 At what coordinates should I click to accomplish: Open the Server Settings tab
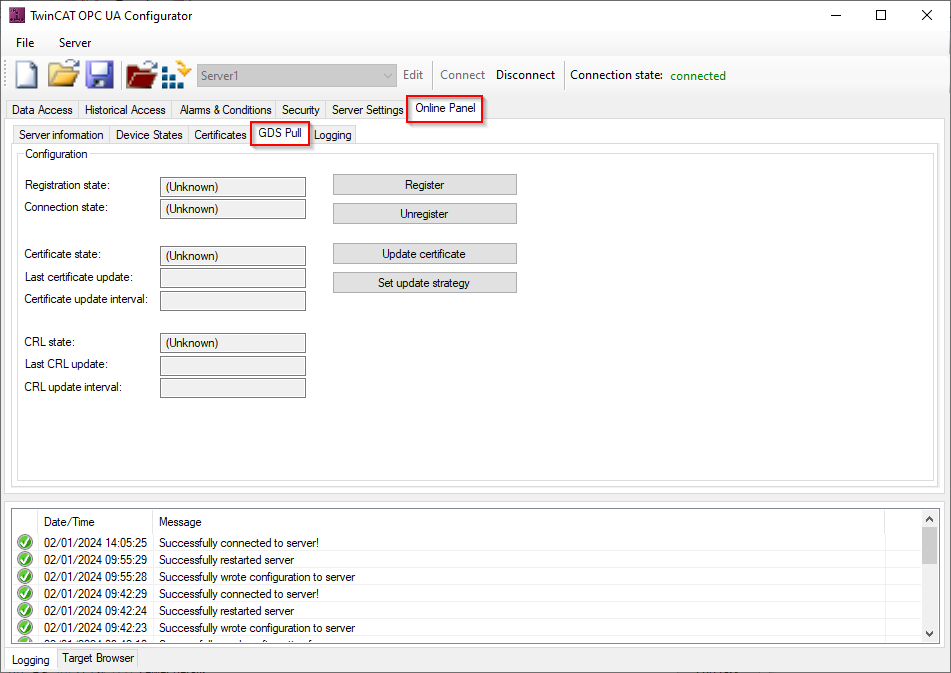click(x=367, y=110)
